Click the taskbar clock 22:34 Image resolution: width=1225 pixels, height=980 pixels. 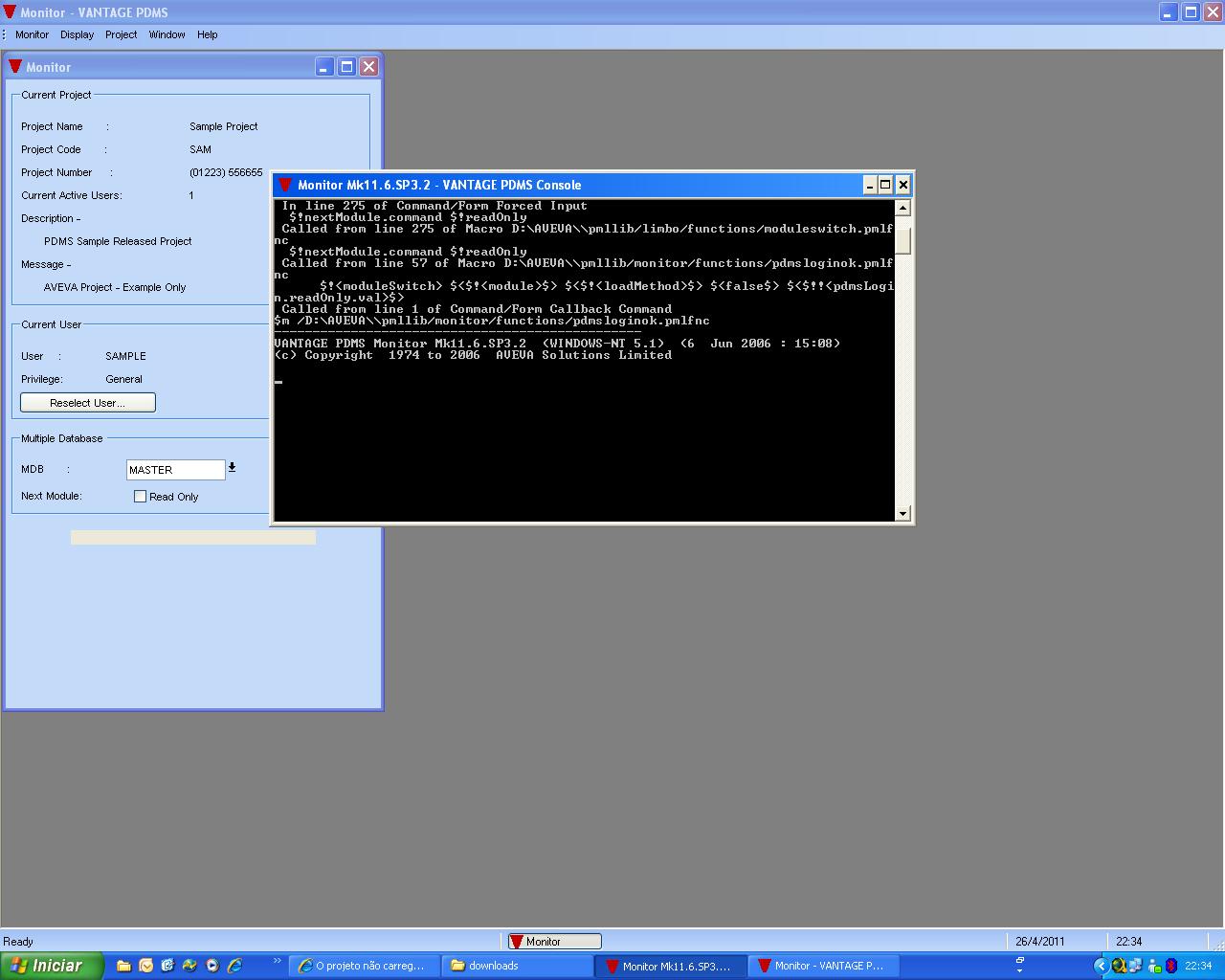[1198, 967]
